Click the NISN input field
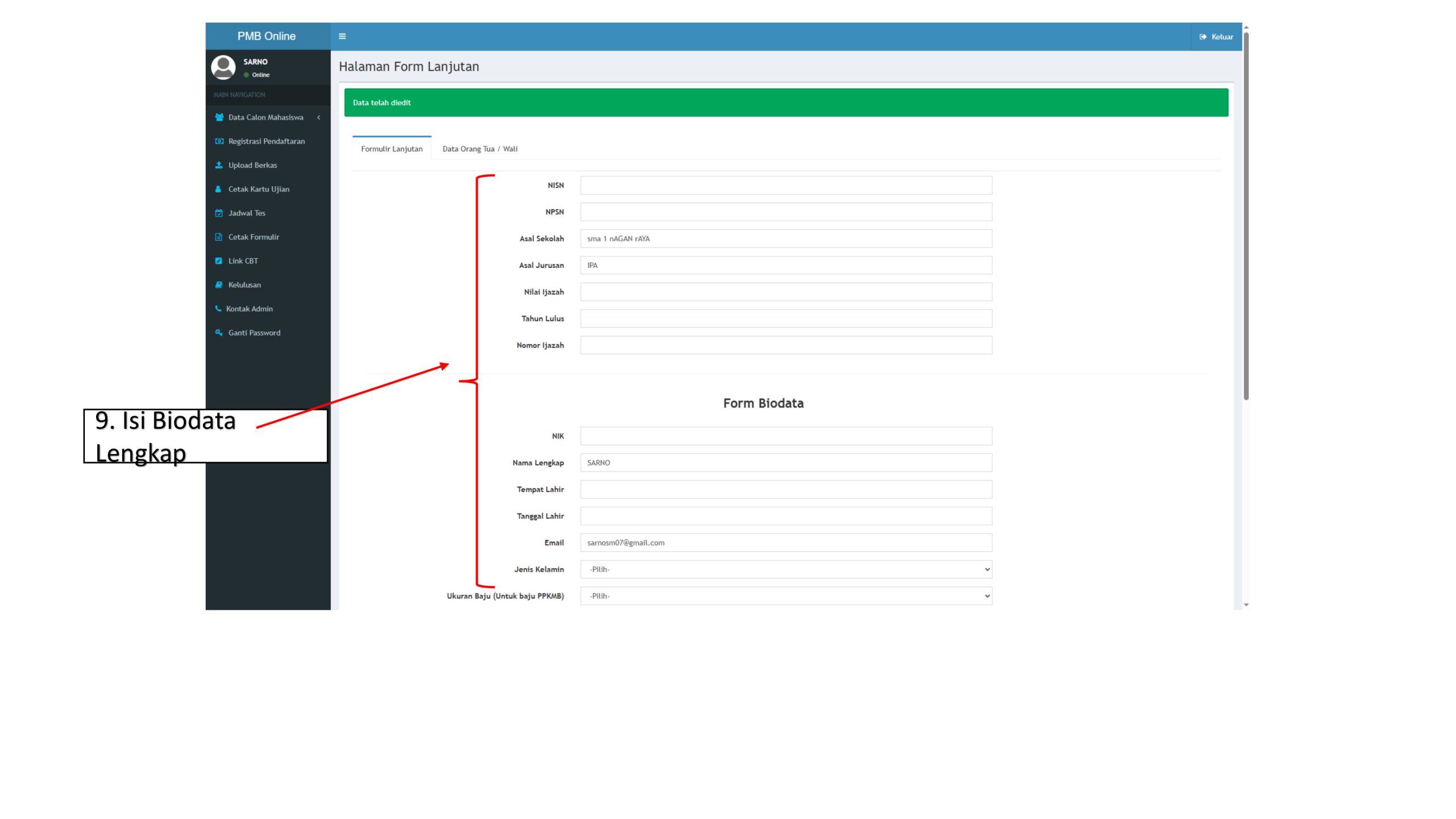The height and width of the screenshot is (819, 1456). click(x=785, y=185)
